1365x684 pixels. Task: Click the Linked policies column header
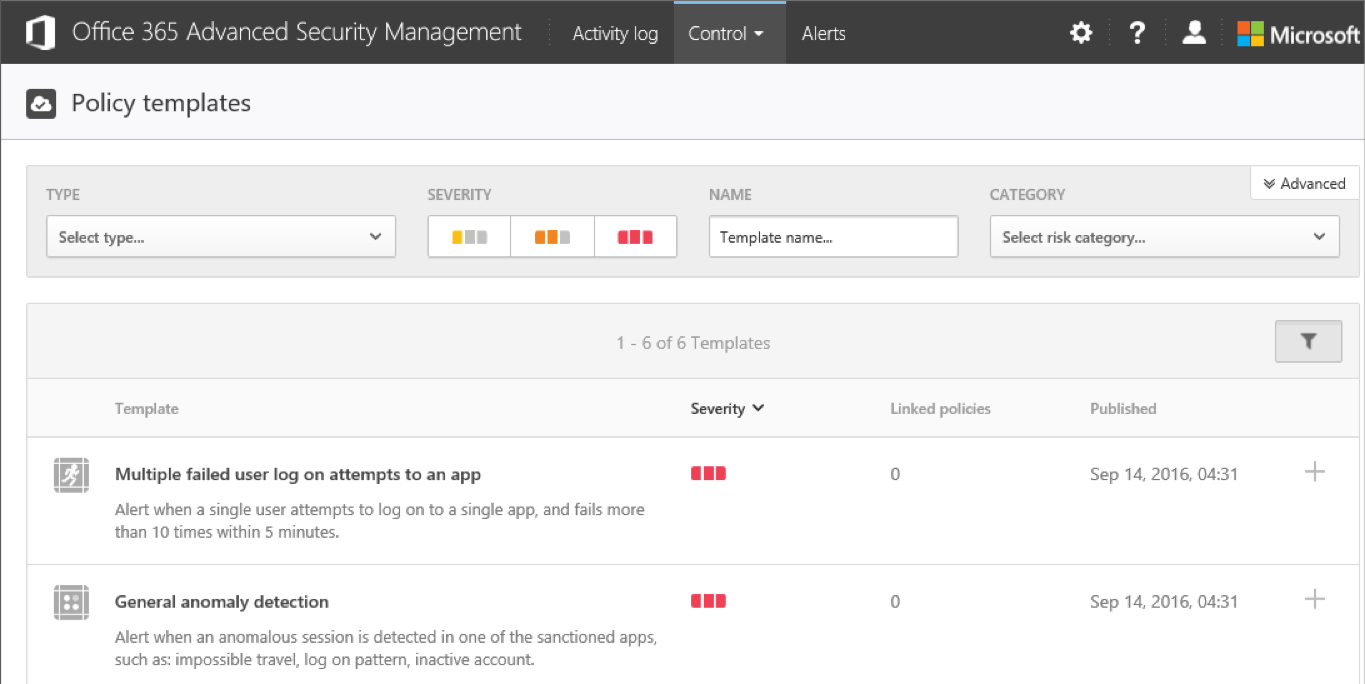pos(940,408)
